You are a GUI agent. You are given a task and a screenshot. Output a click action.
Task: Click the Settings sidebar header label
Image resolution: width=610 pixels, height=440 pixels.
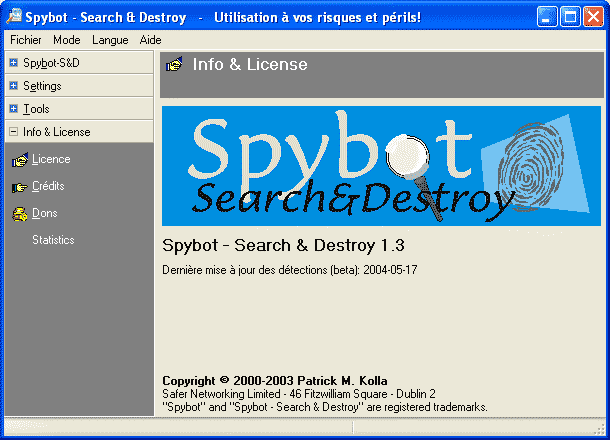click(42, 86)
